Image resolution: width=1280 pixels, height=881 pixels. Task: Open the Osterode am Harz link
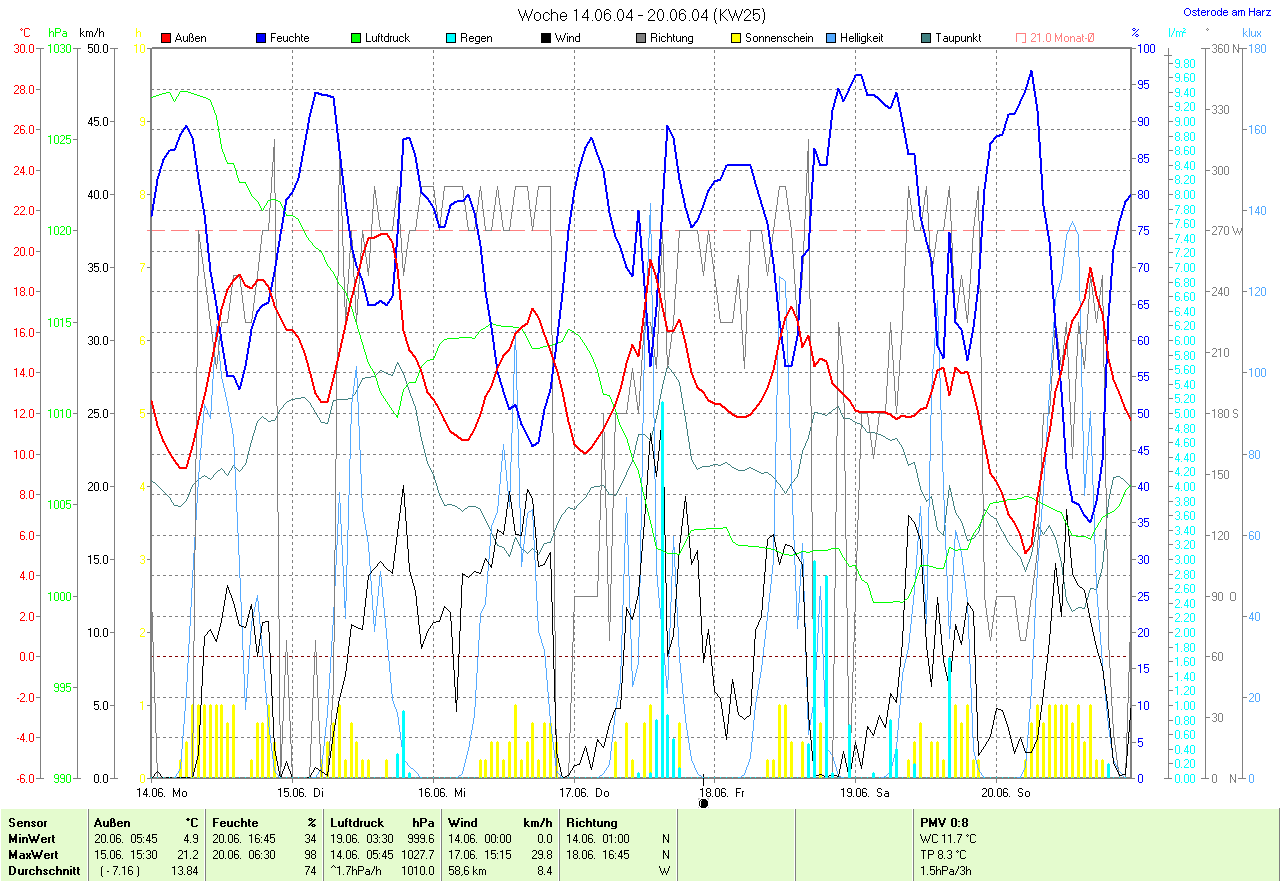(1228, 13)
